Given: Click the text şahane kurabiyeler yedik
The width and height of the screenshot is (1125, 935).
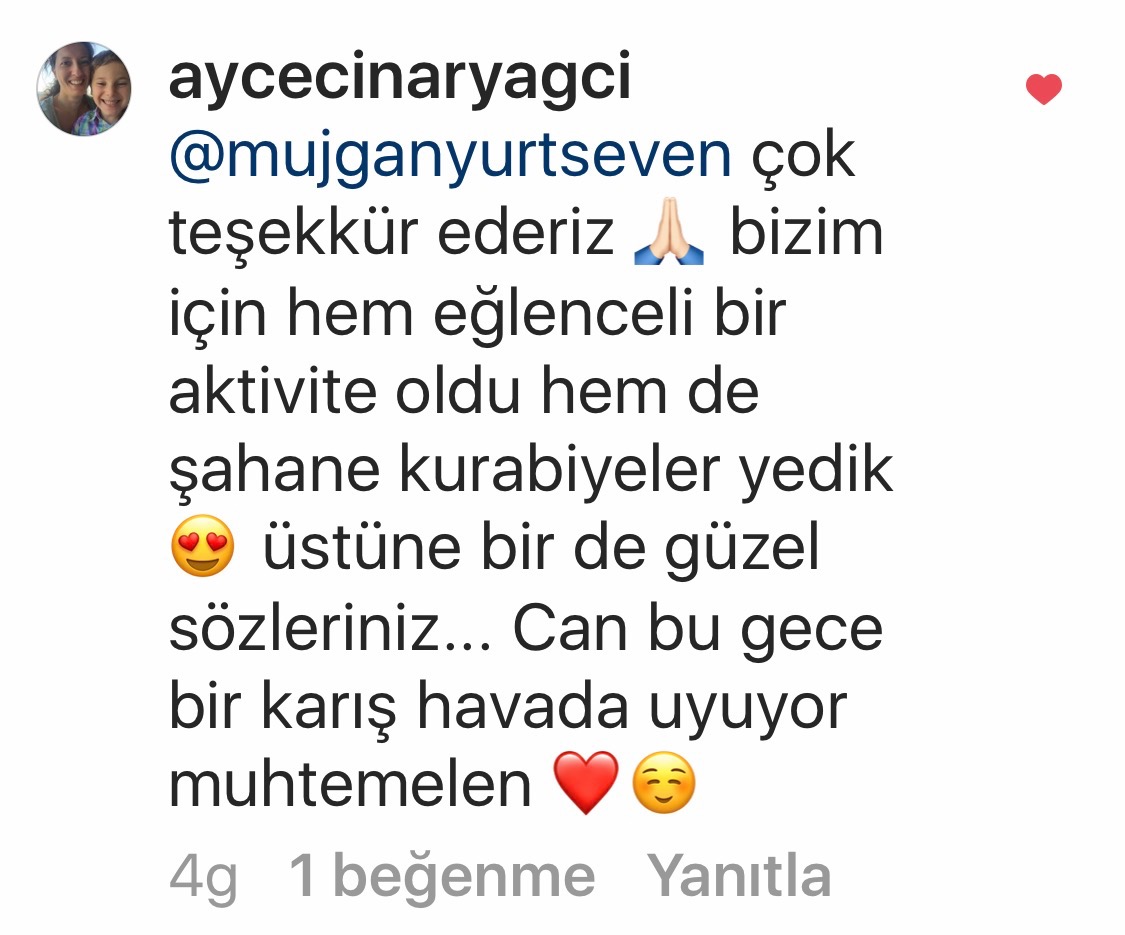Looking at the screenshot, I should tap(531, 472).
